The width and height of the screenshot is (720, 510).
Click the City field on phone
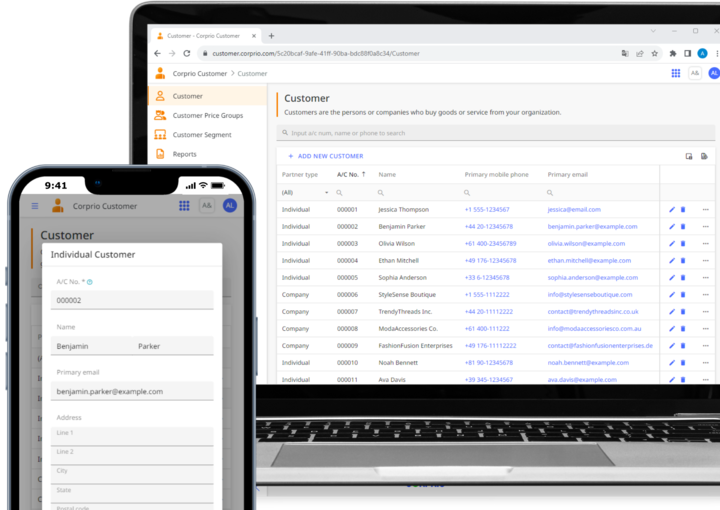coord(132,474)
